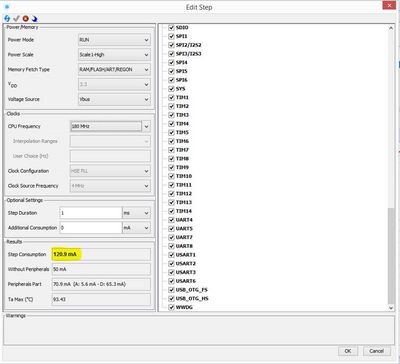The width and height of the screenshot is (400, 364).
Task: Toggle the TIM8 checkbox
Action: click(171, 158)
